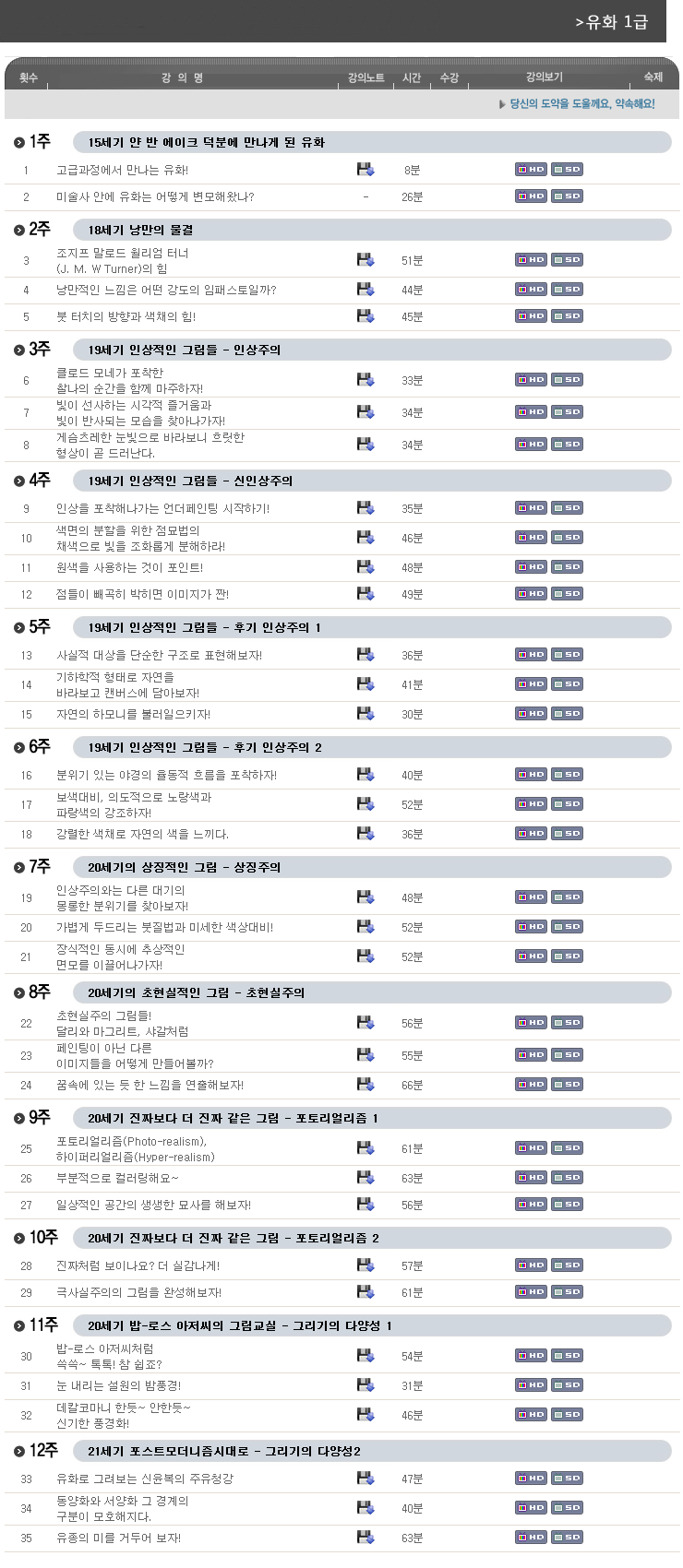Image resolution: width=683 pixels, height=1568 pixels.
Task: Click the 강의노트 column header
Action: [x=365, y=77]
